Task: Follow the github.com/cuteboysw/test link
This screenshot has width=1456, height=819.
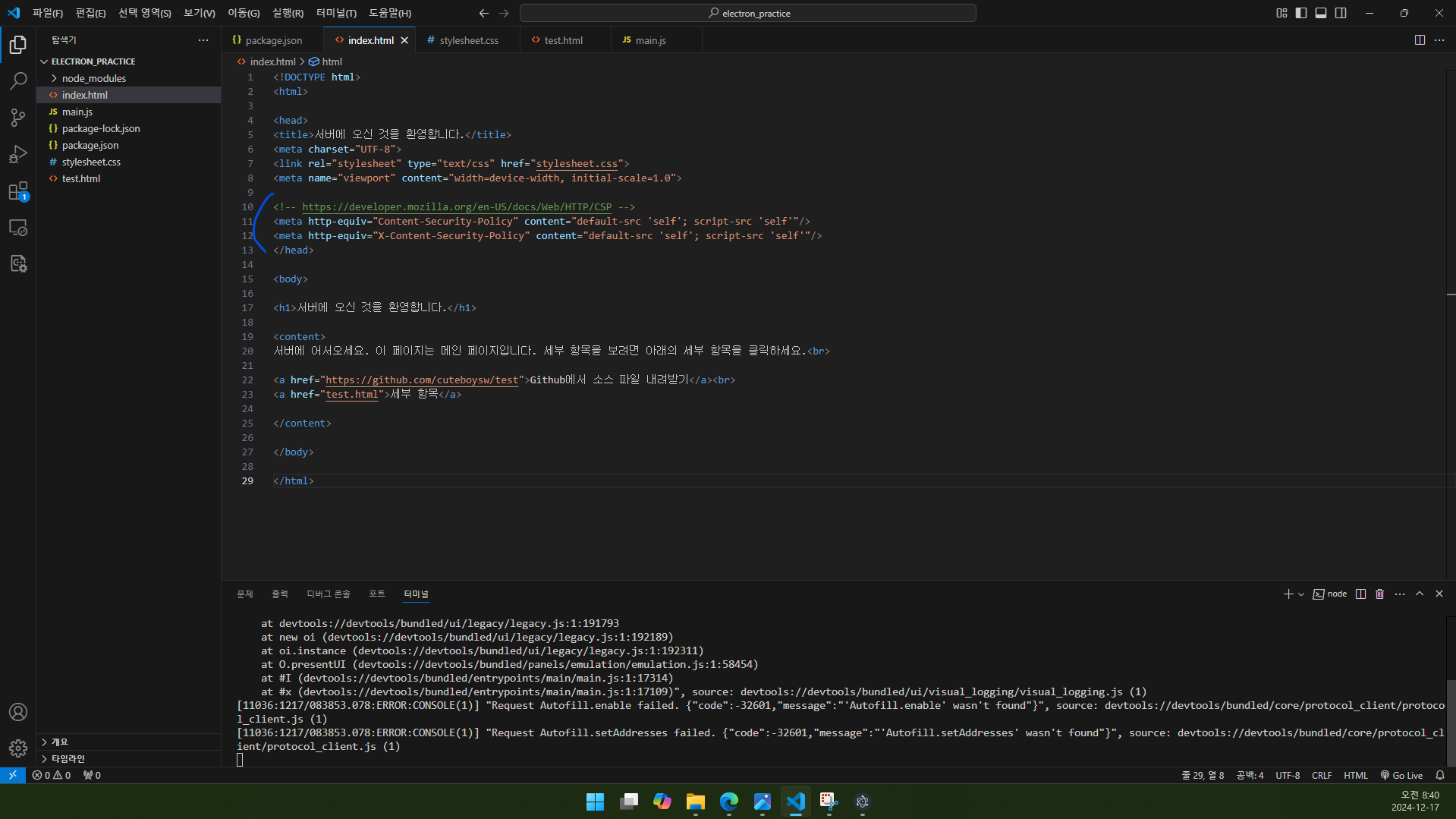Action: pyautogui.click(x=422, y=380)
